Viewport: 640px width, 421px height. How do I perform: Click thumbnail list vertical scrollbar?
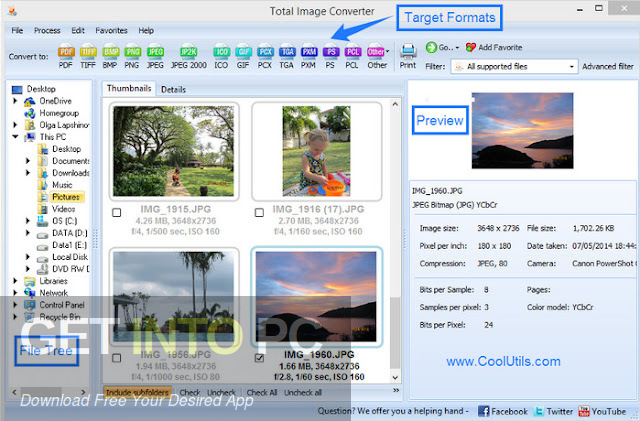[x=395, y=332]
